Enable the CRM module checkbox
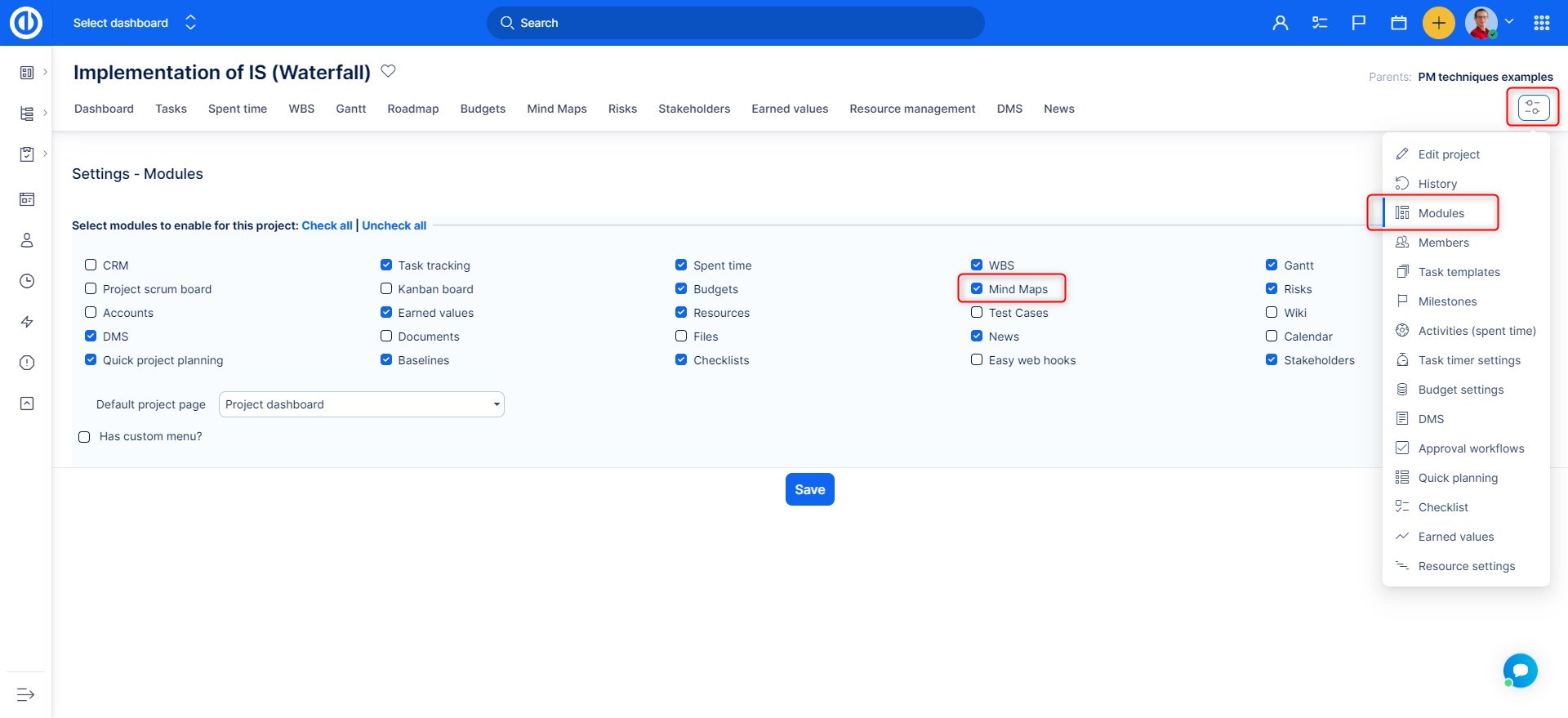Viewport: 1568px width, 718px height. pyautogui.click(x=91, y=265)
